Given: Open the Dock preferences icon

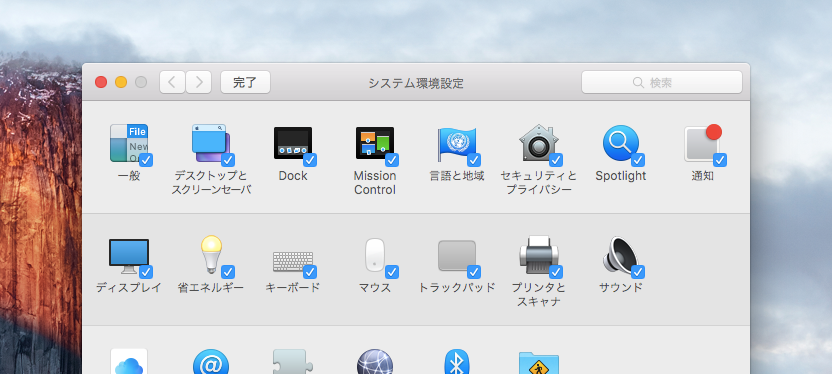Looking at the screenshot, I should (x=293, y=143).
